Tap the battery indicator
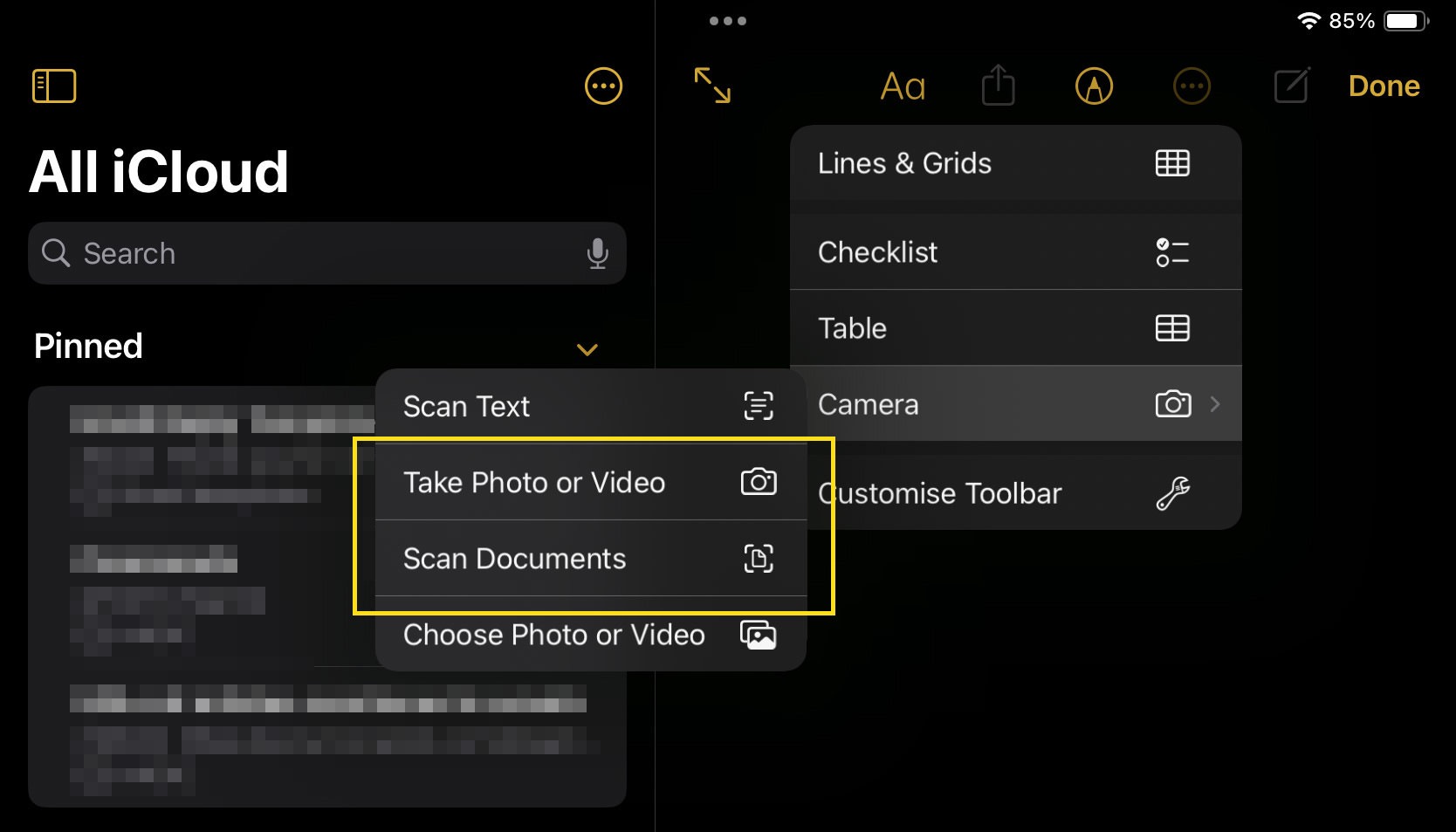 1406,21
